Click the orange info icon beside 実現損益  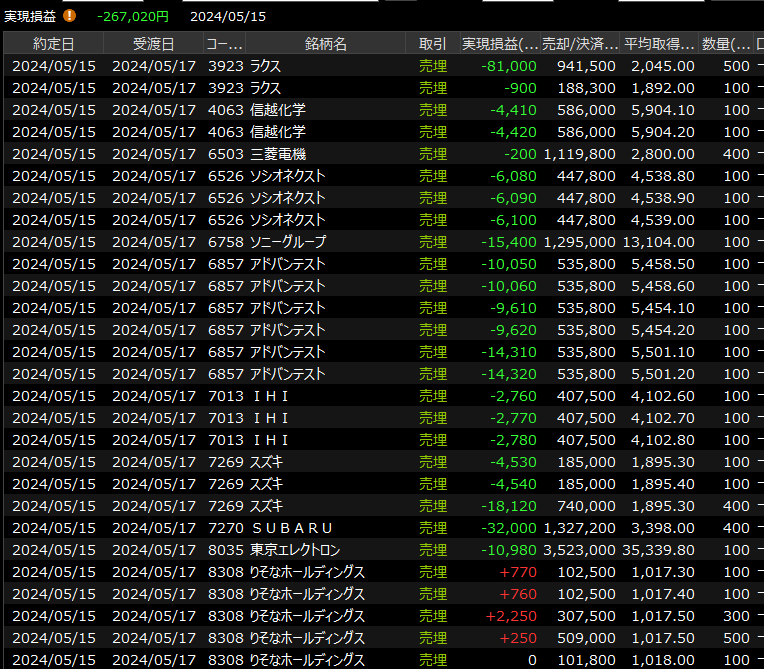tap(69, 16)
